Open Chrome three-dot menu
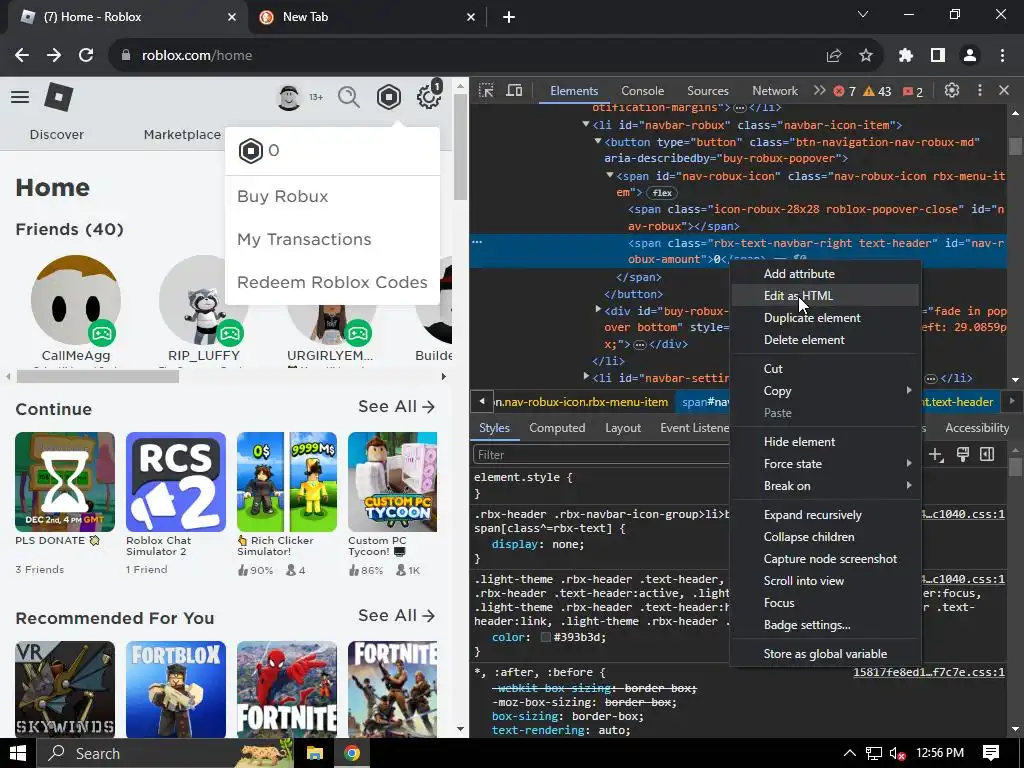The width and height of the screenshot is (1024, 768). (1002, 56)
